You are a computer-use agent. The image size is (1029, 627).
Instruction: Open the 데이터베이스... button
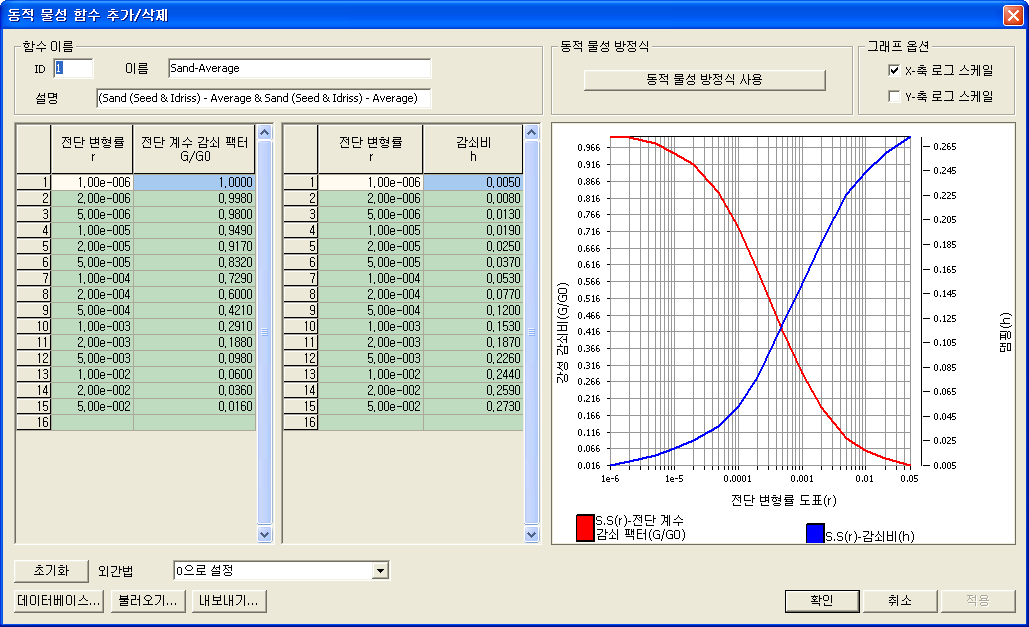[x=59, y=601]
